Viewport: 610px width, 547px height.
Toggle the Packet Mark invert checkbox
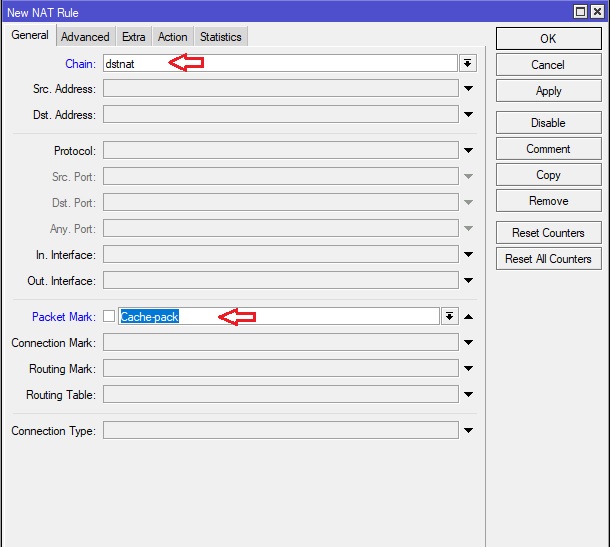point(109,316)
